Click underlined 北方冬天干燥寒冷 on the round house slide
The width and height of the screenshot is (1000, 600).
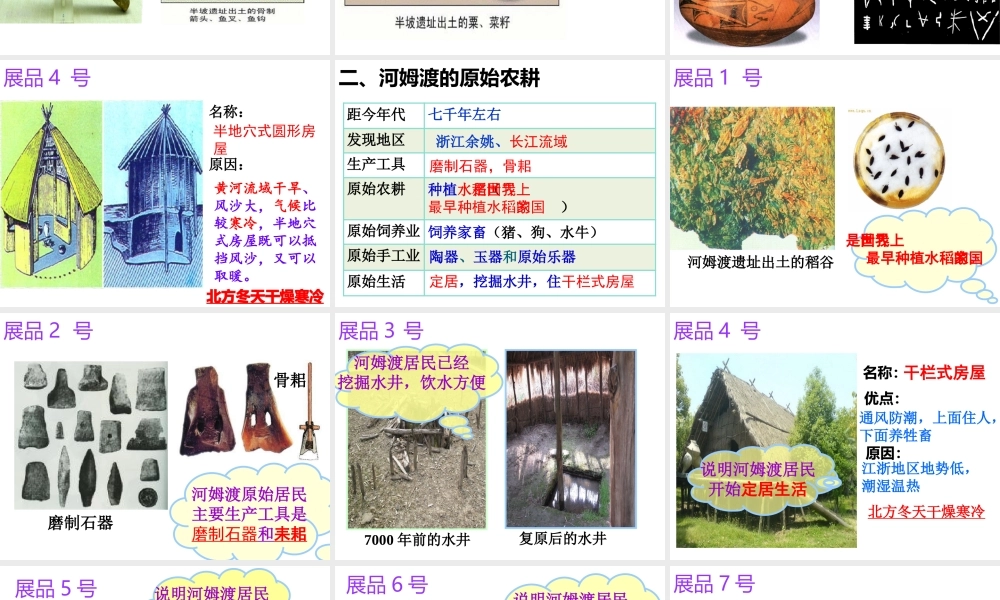point(265,296)
